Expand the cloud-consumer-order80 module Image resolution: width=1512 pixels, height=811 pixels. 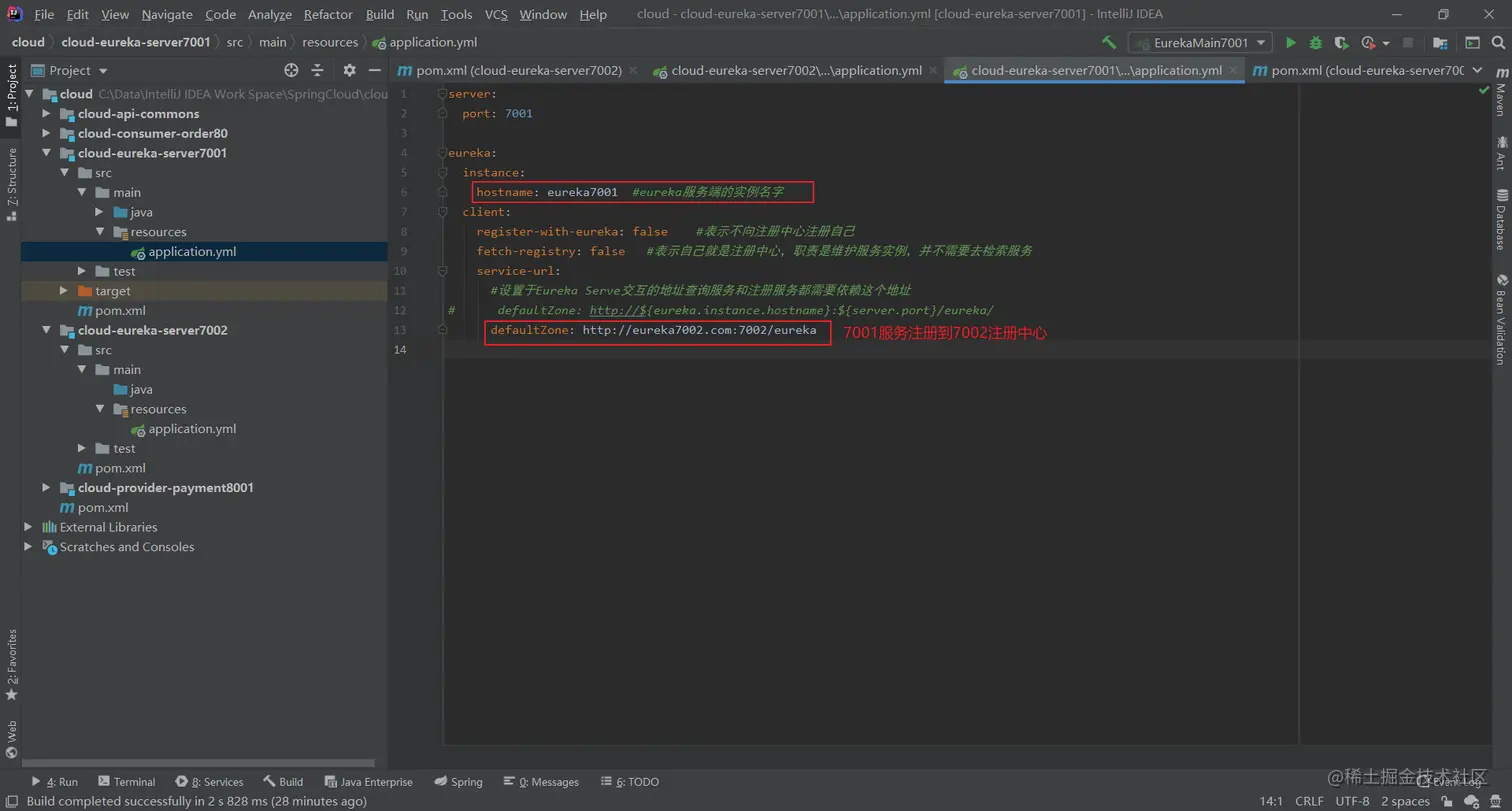(46, 134)
